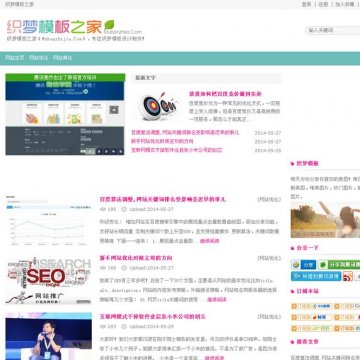Click [网站优化] tag beside 新手网站优化 article
The width and height of the screenshot is (360, 360).
pyautogui.click(x=269, y=258)
